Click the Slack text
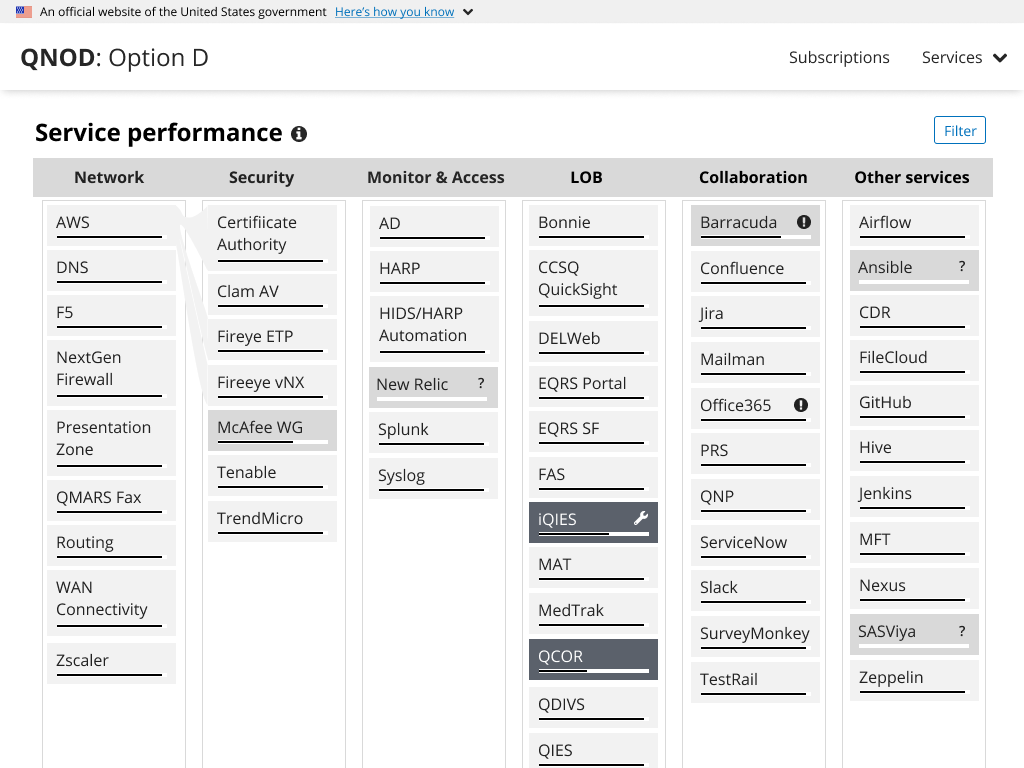This screenshot has width=1024, height=768. coord(718,587)
